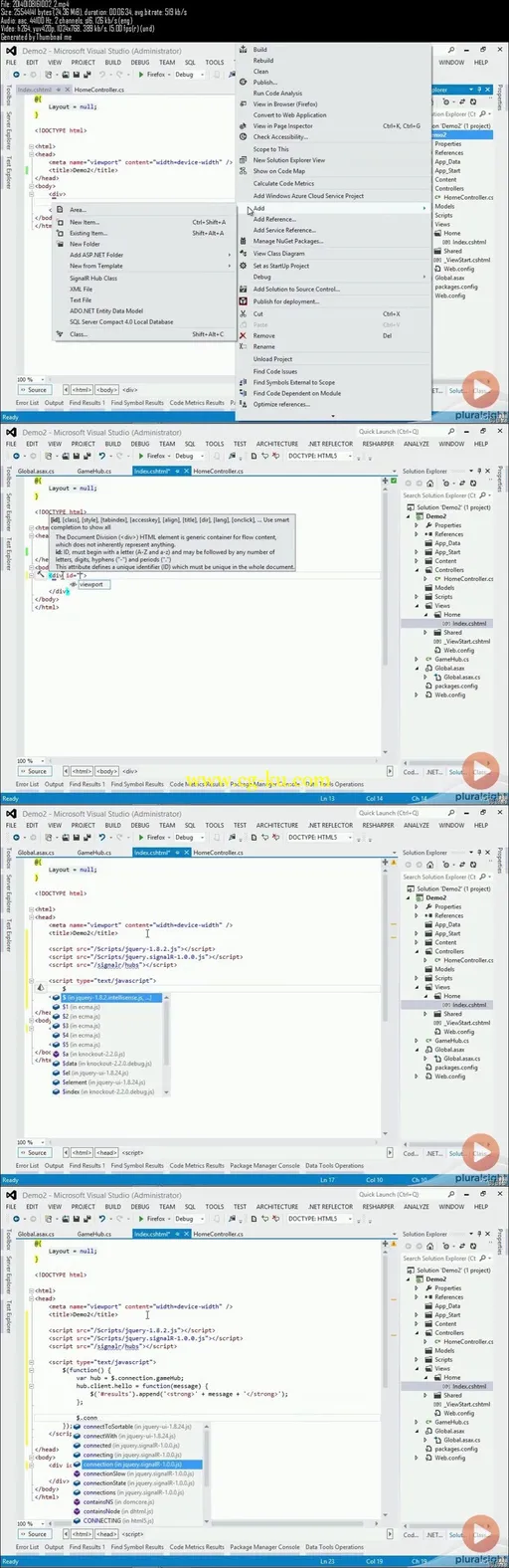Viewport: 509px width, 1568px height.
Task: Pick SignalR Hub Class from Add submenu
Action: click(93, 279)
